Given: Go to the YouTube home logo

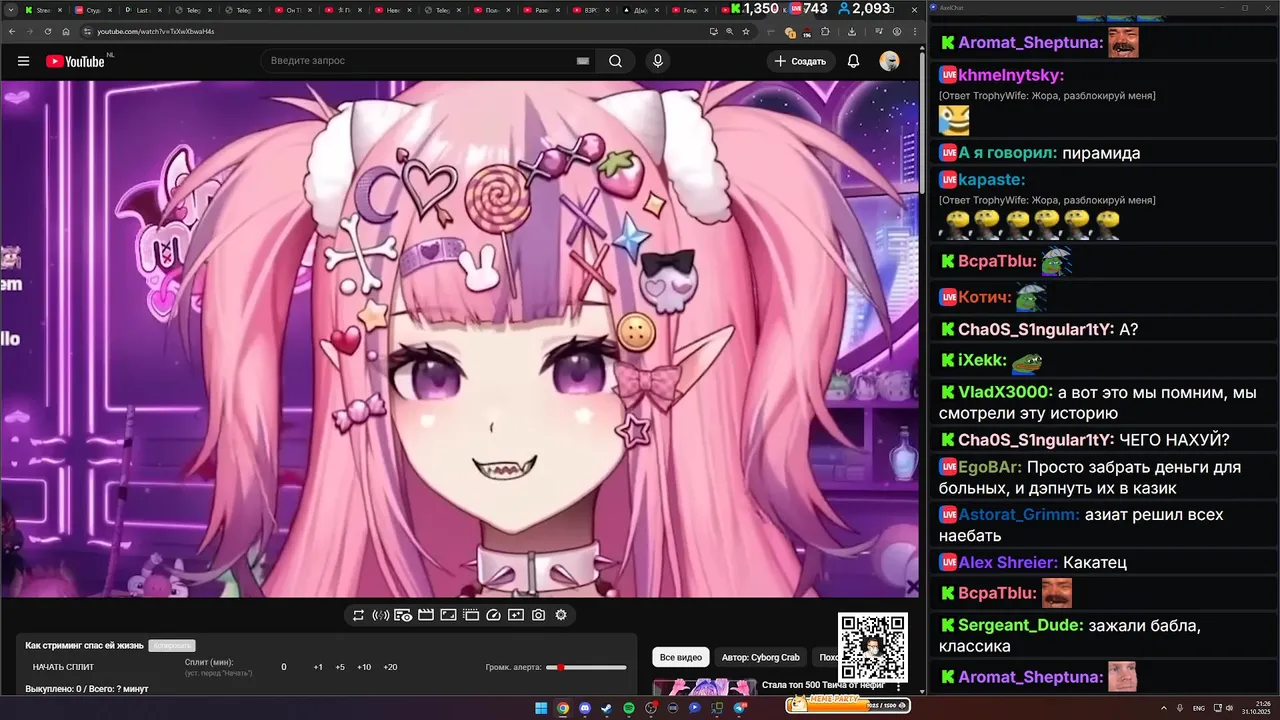Looking at the screenshot, I should tap(75, 61).
